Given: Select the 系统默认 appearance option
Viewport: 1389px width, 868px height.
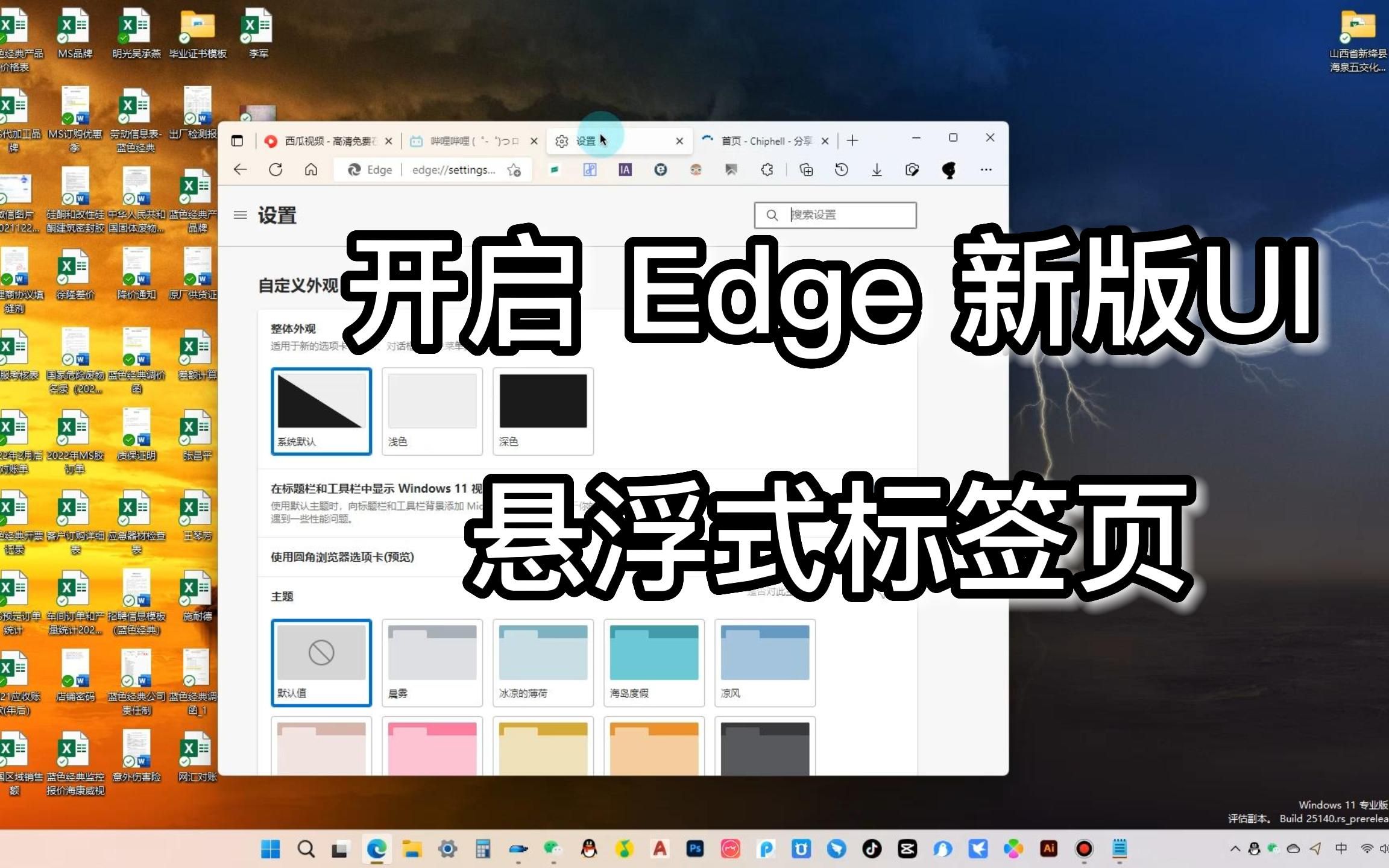Looking at the screenshot, I should click(321, 410).
